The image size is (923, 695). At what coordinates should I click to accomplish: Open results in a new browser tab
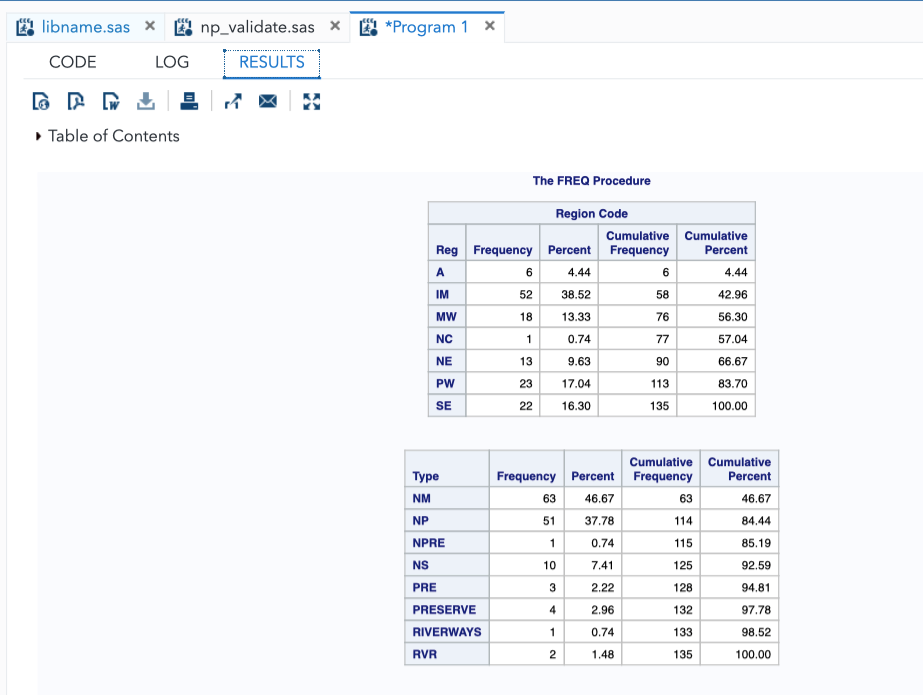233,100
